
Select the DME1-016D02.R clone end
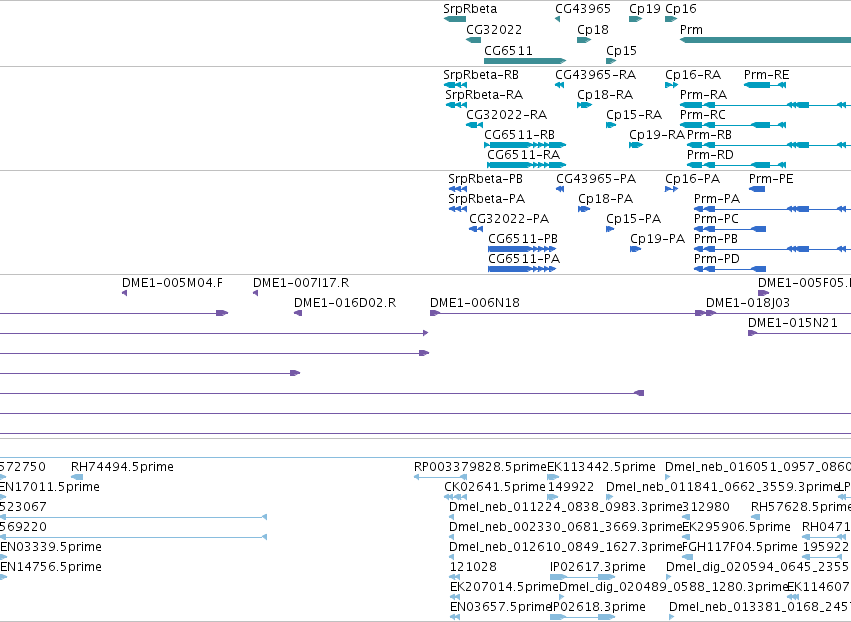click(x=298, y=313)
